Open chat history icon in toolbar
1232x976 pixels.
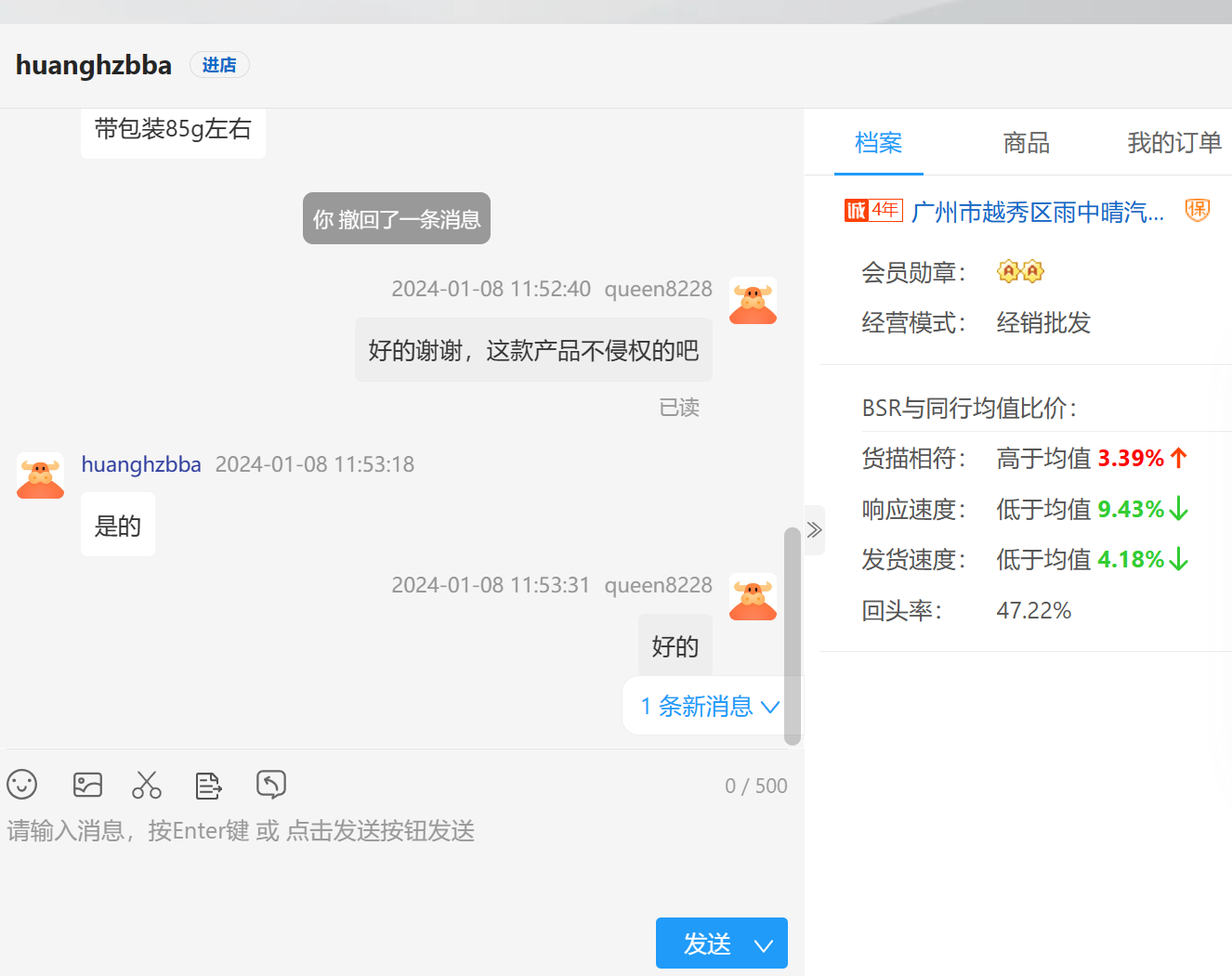pos(271,785)
